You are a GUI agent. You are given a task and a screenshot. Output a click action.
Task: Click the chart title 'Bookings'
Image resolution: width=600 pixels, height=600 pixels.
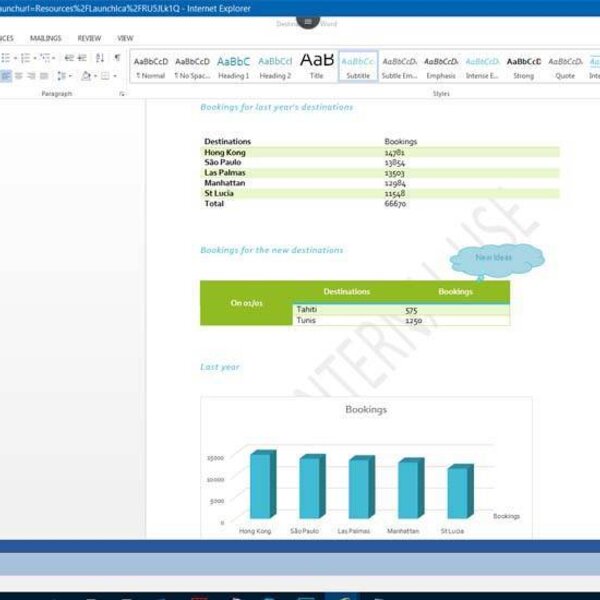tap(366, 409)
